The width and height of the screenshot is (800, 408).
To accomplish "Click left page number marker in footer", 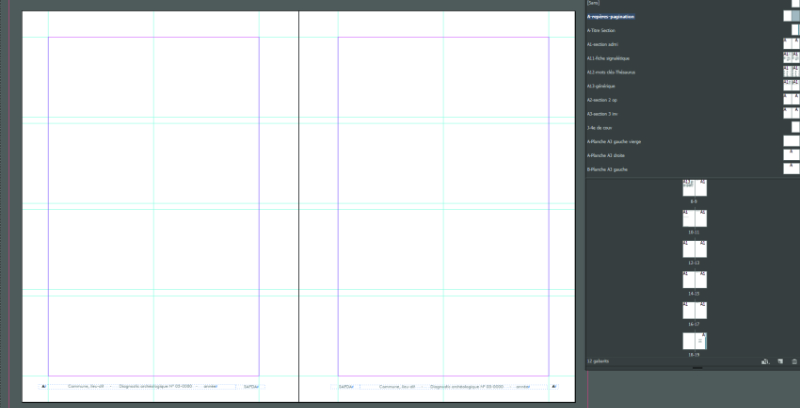I will [x=44, y=387].
